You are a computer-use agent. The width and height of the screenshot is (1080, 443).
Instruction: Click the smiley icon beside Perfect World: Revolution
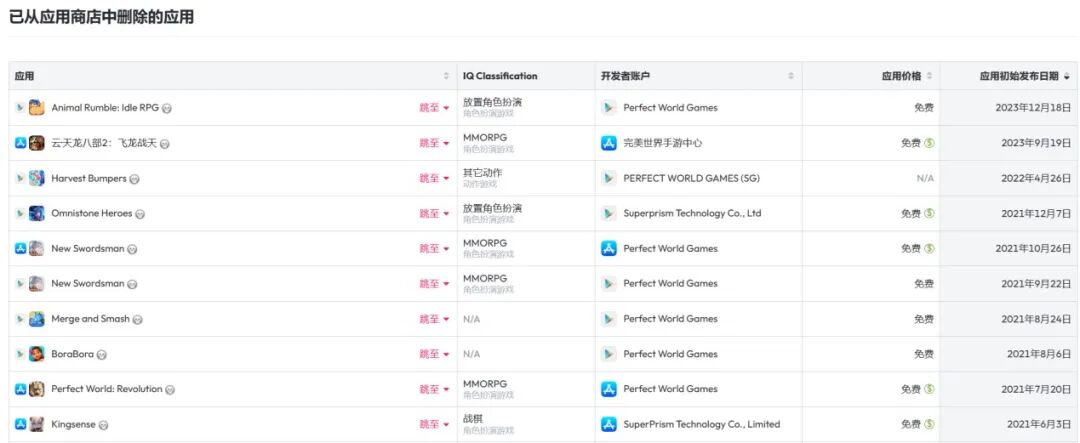[x=169, y=389]
